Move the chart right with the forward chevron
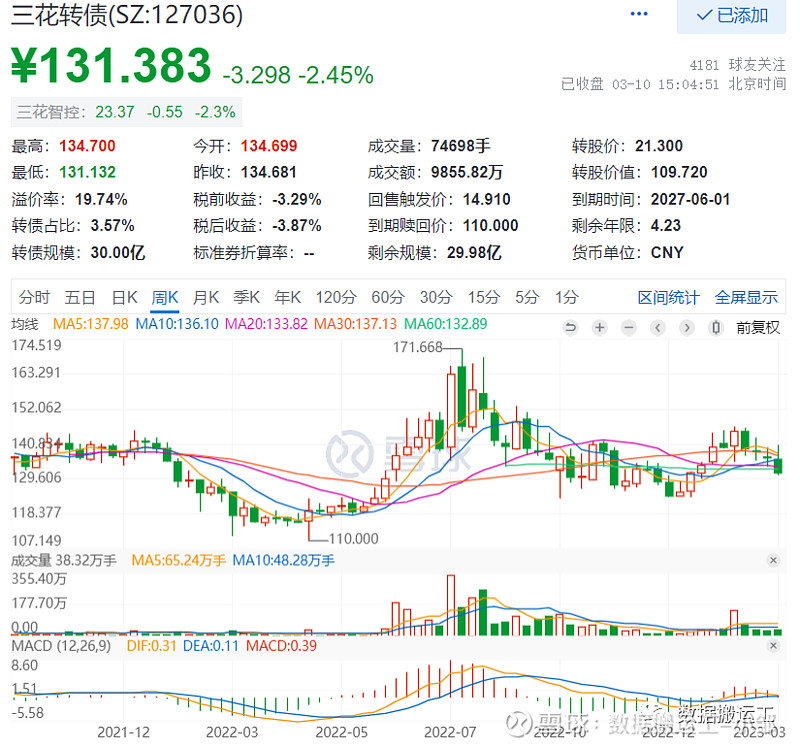Viewport: 800px width, 749px height. coord(687,328)
